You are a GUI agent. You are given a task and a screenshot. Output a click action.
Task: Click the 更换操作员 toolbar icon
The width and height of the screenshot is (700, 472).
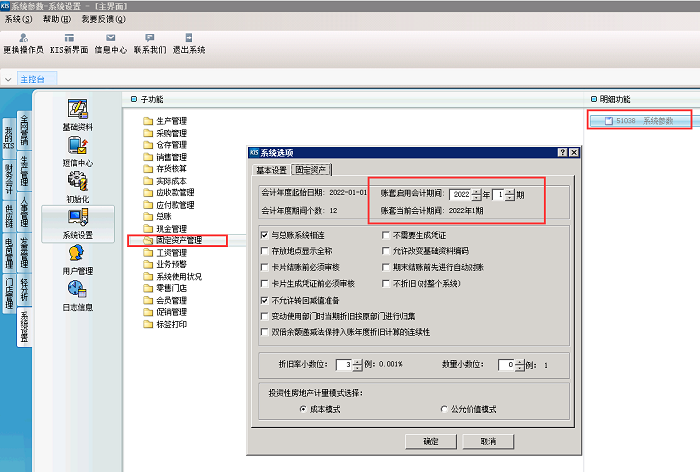click(22, 41)
